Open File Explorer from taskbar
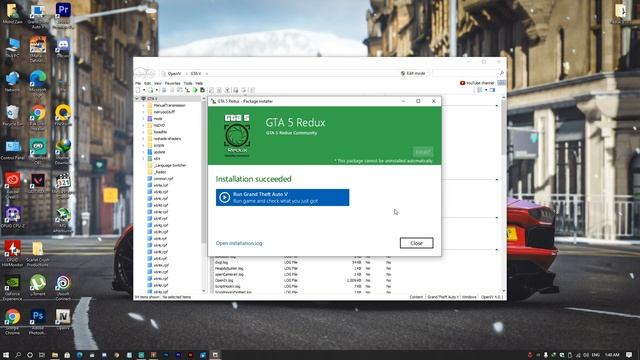The image size is (640, 360). (x=55, y=355)
